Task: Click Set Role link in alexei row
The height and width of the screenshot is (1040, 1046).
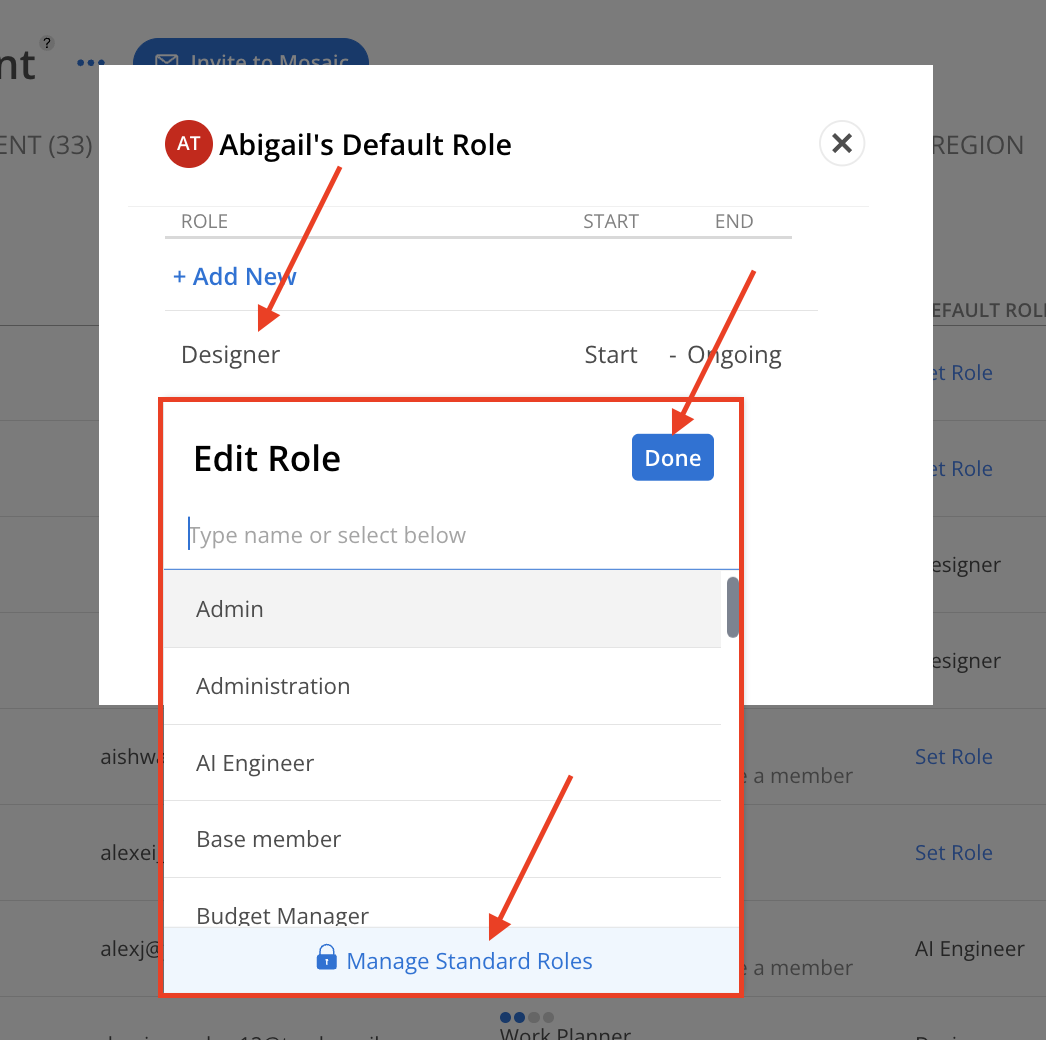Action: [953, 853]
